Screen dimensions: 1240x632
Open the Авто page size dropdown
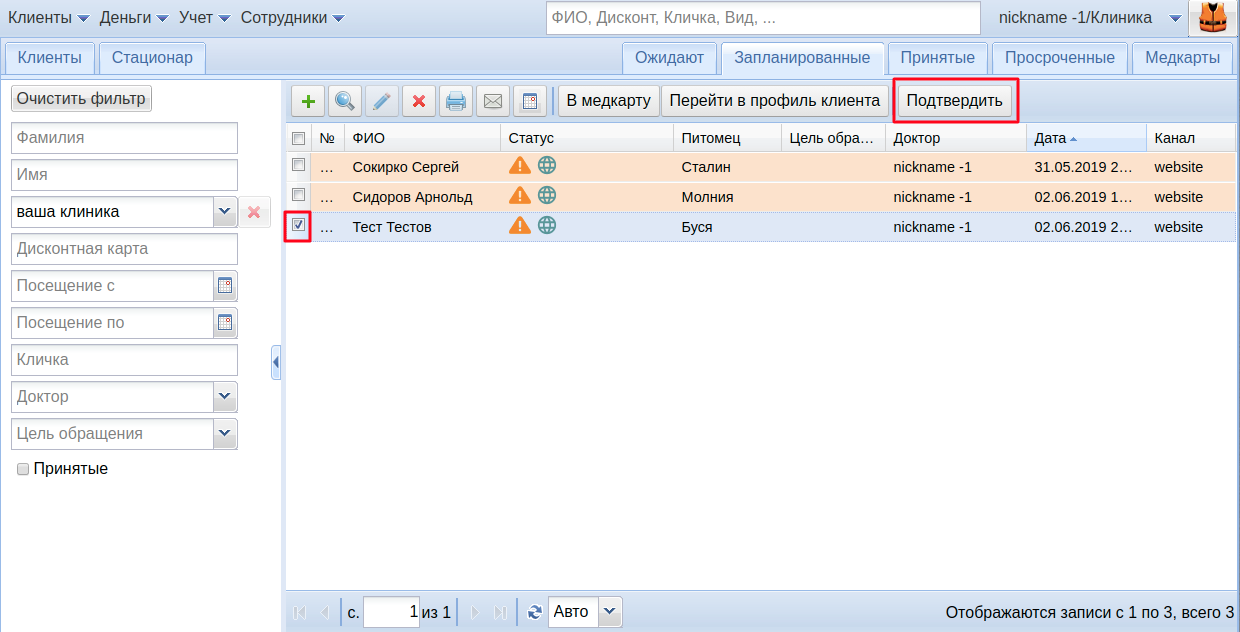pos(610,612)
